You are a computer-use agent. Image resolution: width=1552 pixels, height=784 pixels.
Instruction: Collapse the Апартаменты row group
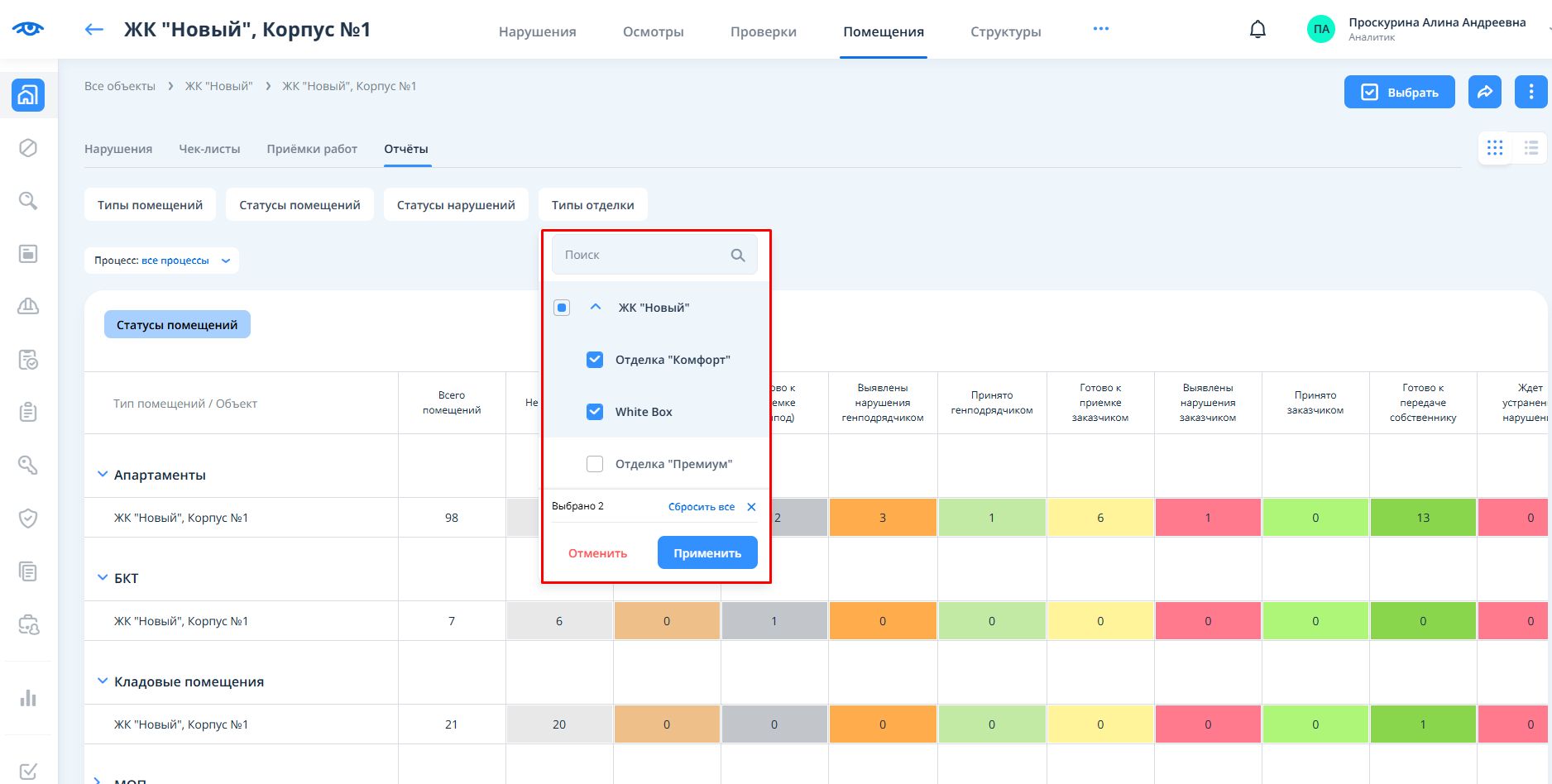(103, 475)
